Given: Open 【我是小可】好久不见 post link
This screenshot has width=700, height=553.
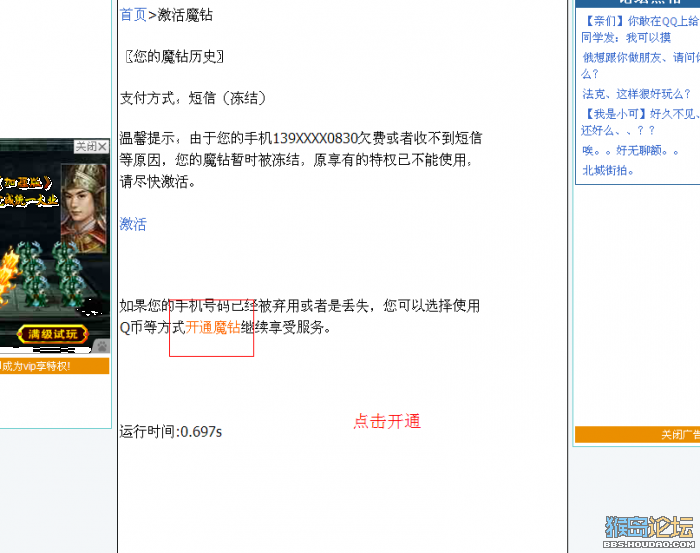Looking at the screenshot, I should [x=640, y=122].
